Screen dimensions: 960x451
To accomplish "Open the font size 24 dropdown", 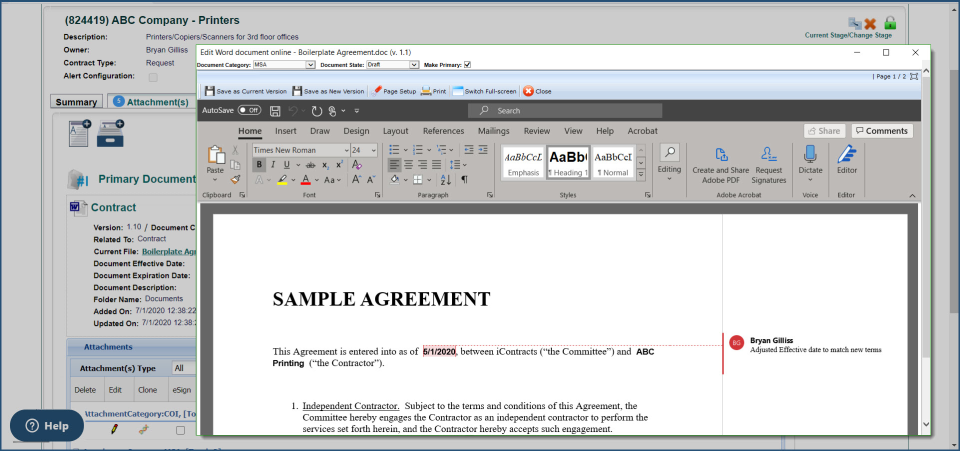I will [x=373, y=150].
